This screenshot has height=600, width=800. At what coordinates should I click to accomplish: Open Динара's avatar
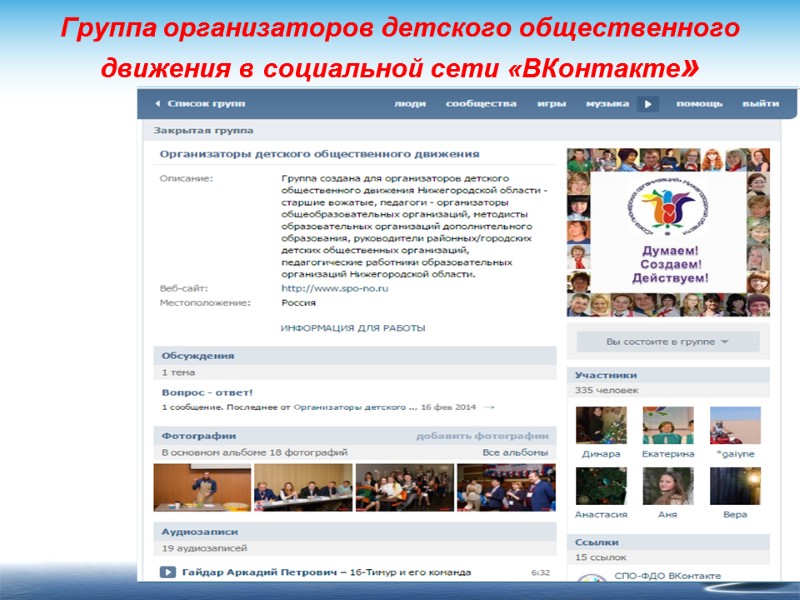(x=601, y=425)
